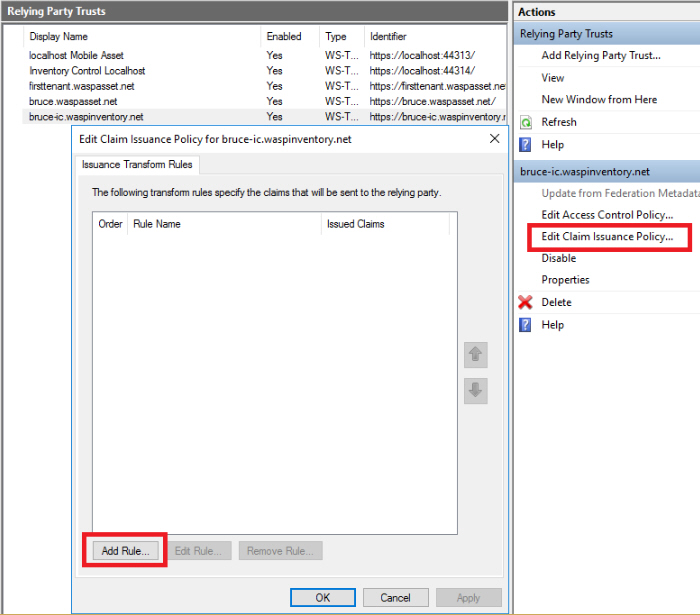Open Properties for bruce-ic.waspinventory.net

point(565,280)
